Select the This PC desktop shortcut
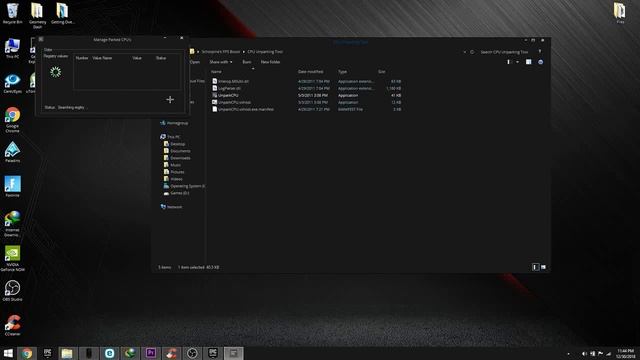 pos(12,49)
